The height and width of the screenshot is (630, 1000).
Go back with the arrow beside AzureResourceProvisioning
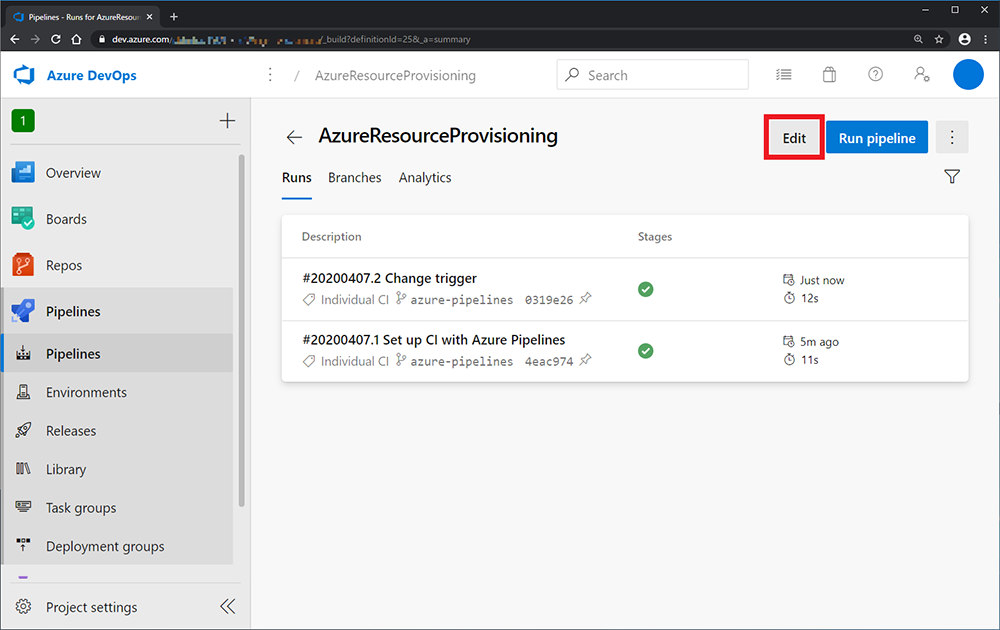click(294, 137)
